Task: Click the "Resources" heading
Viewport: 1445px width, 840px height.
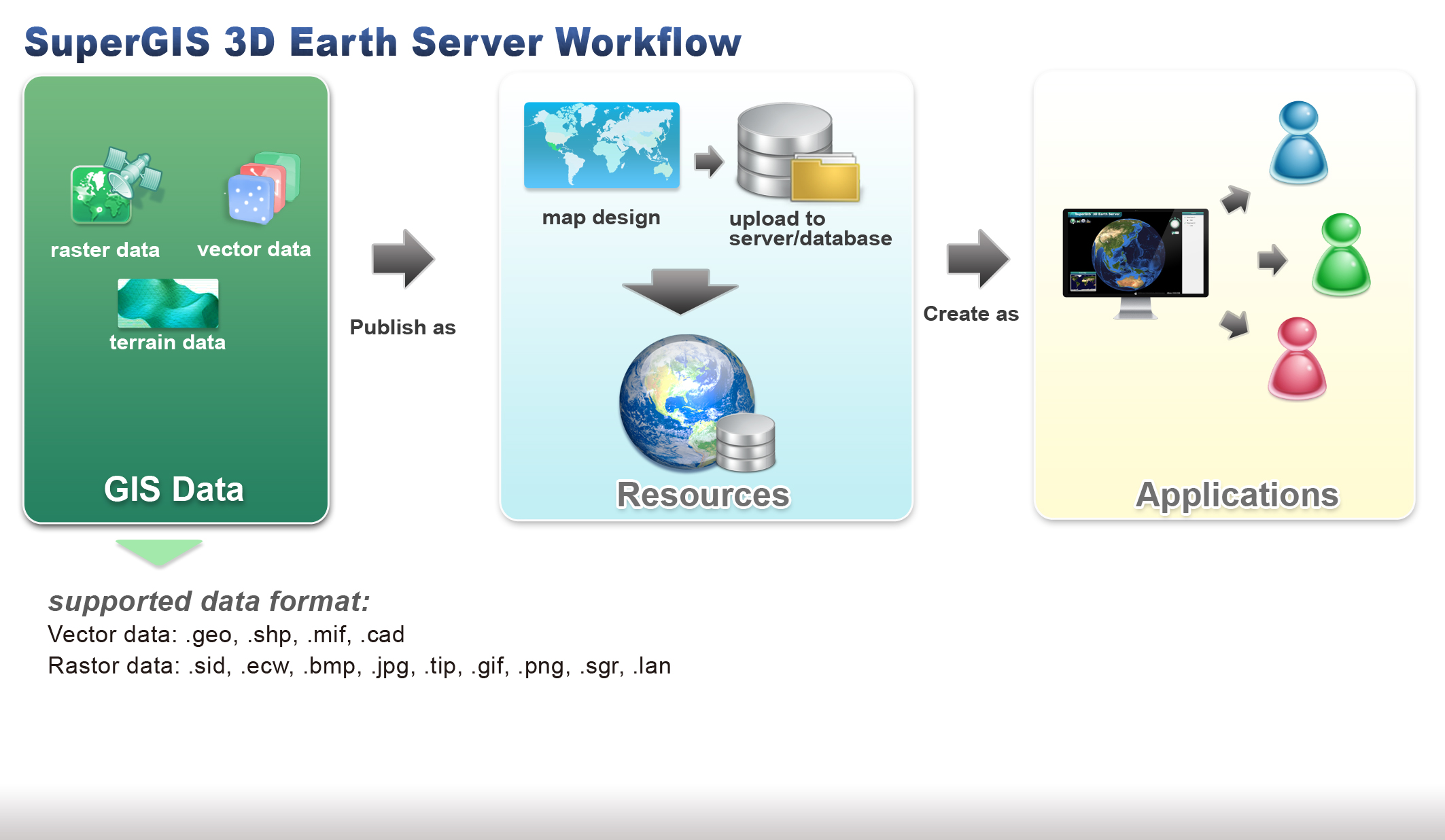Action: click(703, 495)
